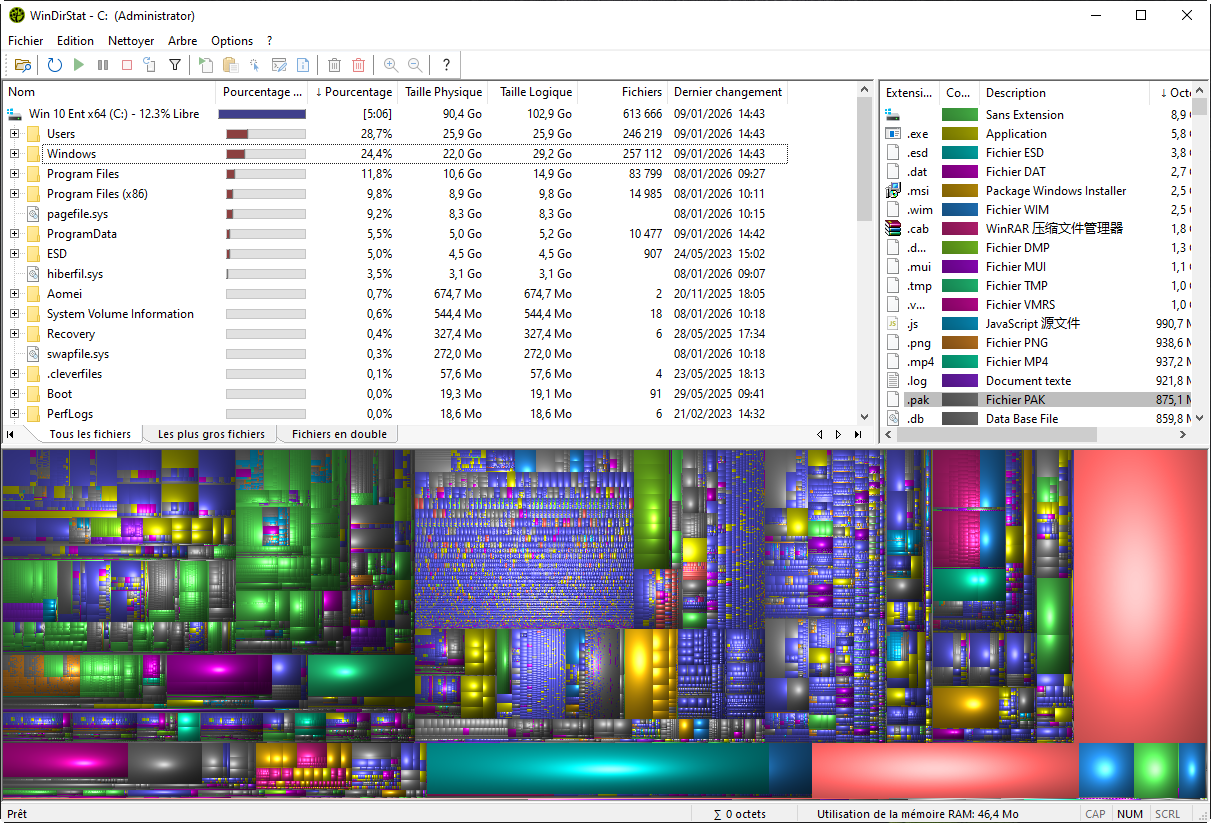
Task: Expand the PerfLogs folder
Action: tap(14, 414)
